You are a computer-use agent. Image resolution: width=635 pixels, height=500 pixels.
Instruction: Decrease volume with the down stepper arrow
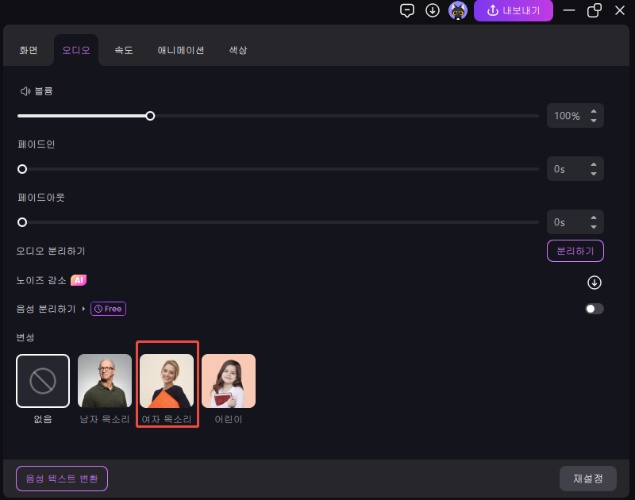[593, 121]
